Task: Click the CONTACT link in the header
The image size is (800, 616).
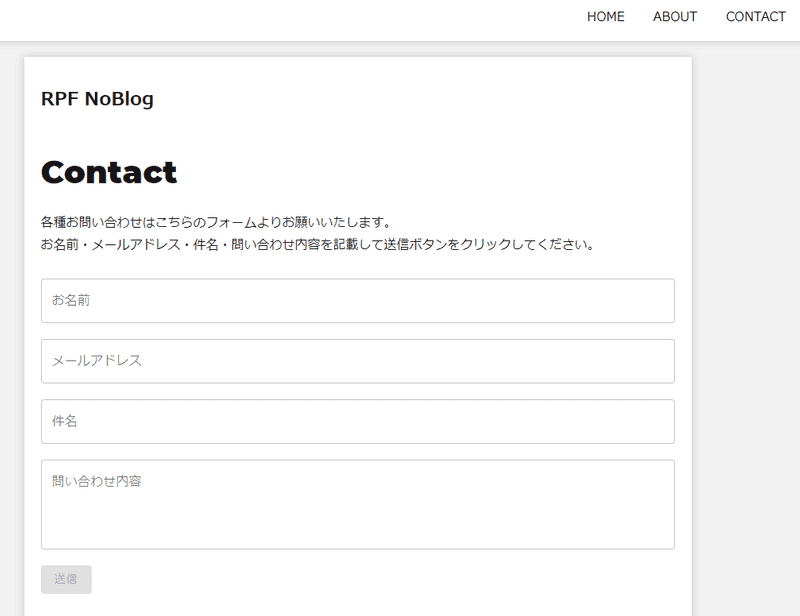Action: 755,16
